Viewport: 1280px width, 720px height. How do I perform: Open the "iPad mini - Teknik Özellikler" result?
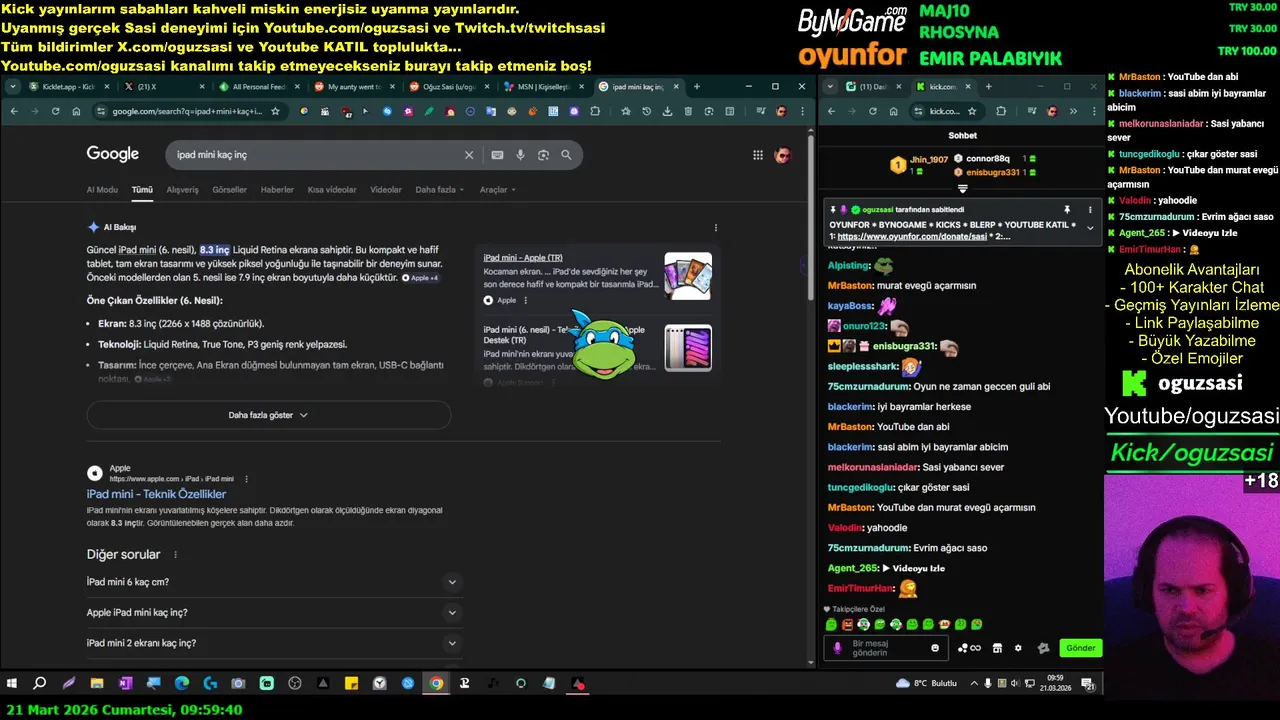click(156, 494)
